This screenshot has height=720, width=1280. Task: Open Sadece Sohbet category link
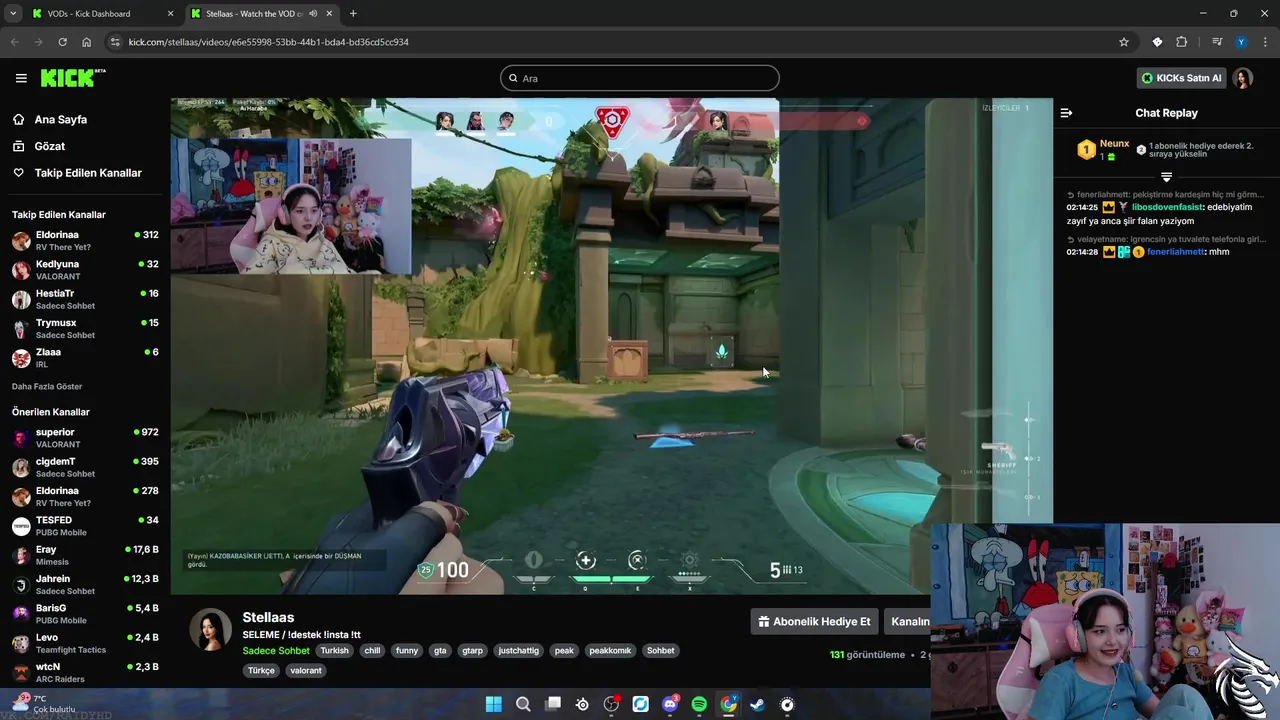pos(276,650)
